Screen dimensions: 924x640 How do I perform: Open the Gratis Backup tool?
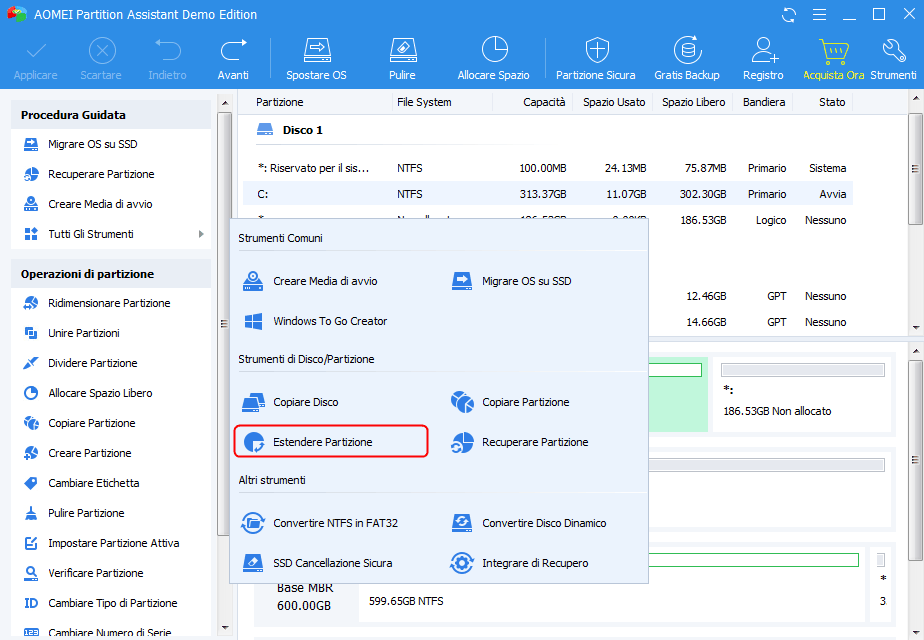pyautogui.click(x=687, y=59)
